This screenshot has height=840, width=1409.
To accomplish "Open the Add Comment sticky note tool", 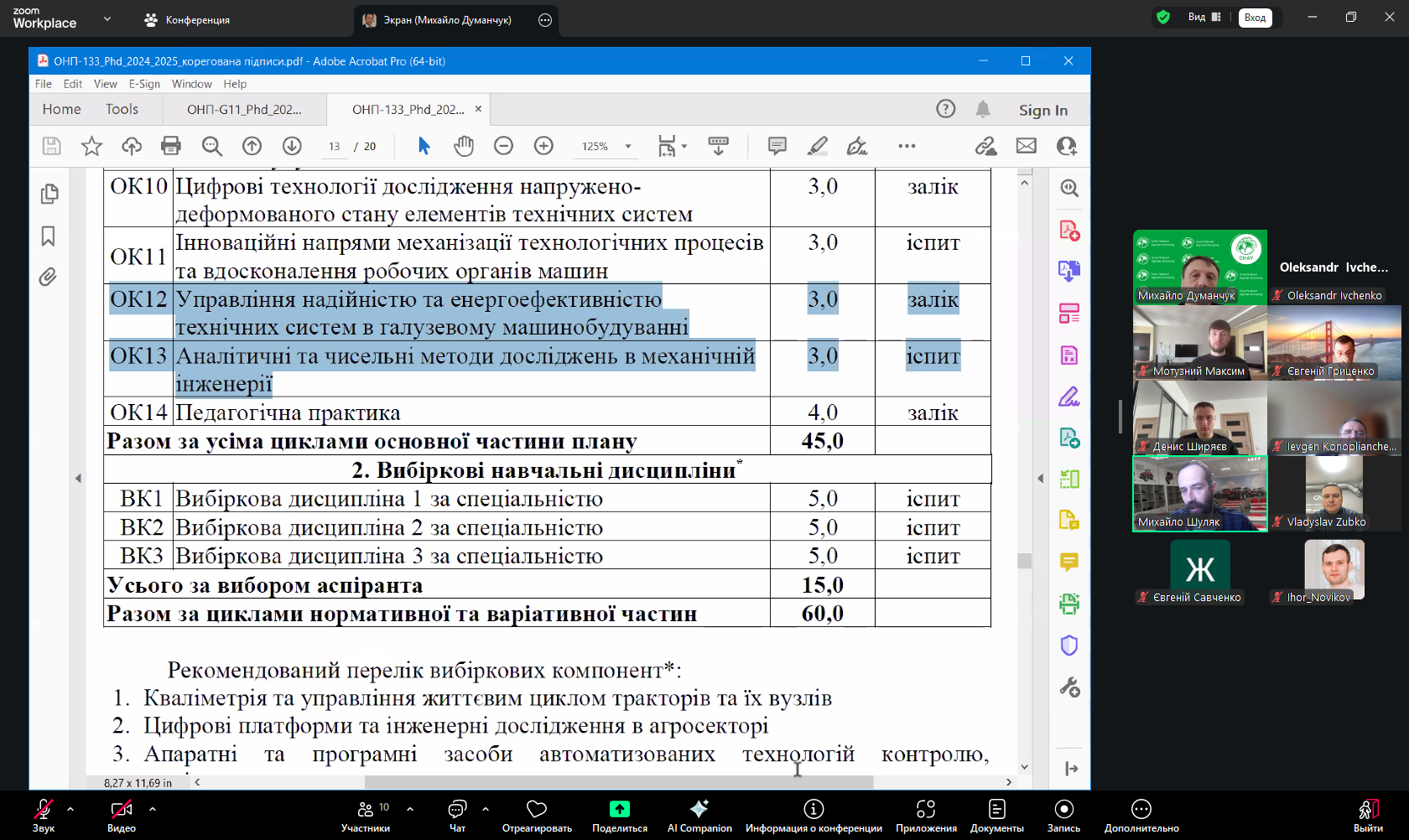I will coord(777,146).
